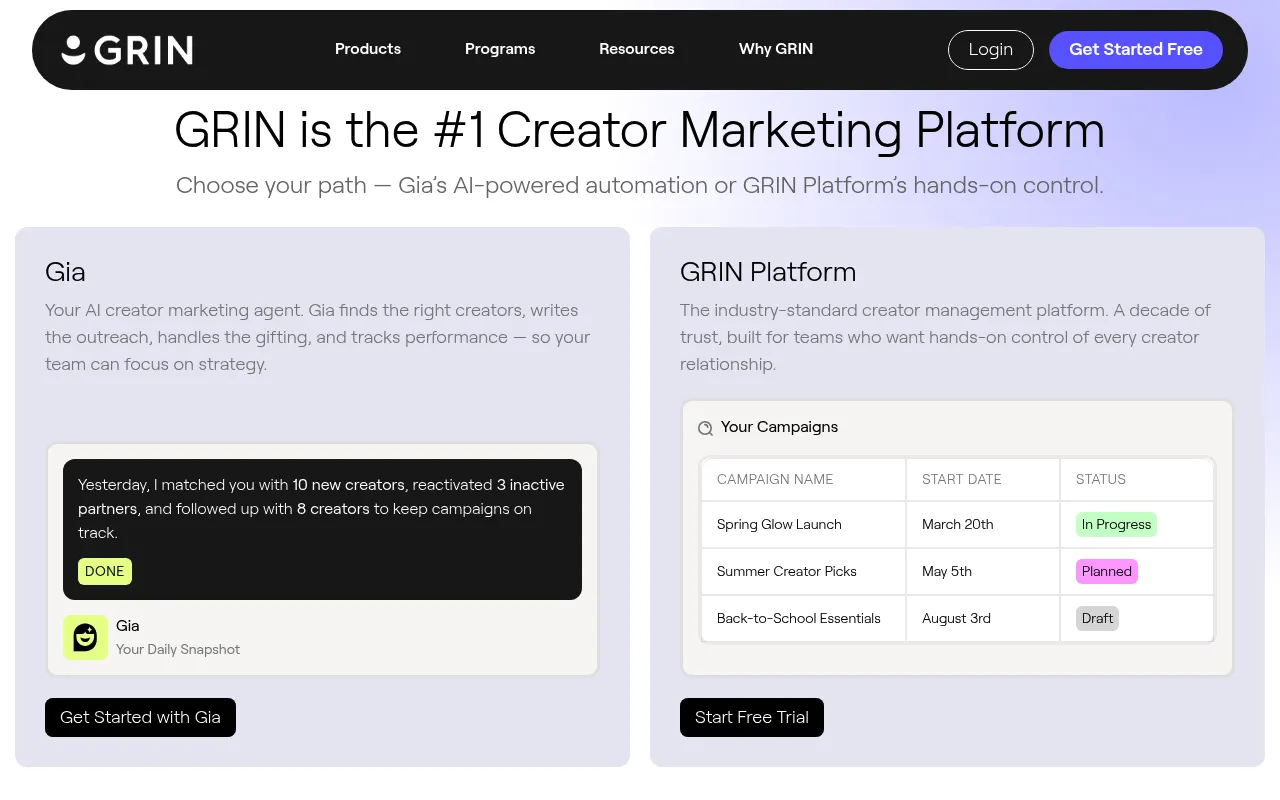The image size is (1280, 800).
Task: Open the Resources dropdown
Action: (x=636, y=49)
